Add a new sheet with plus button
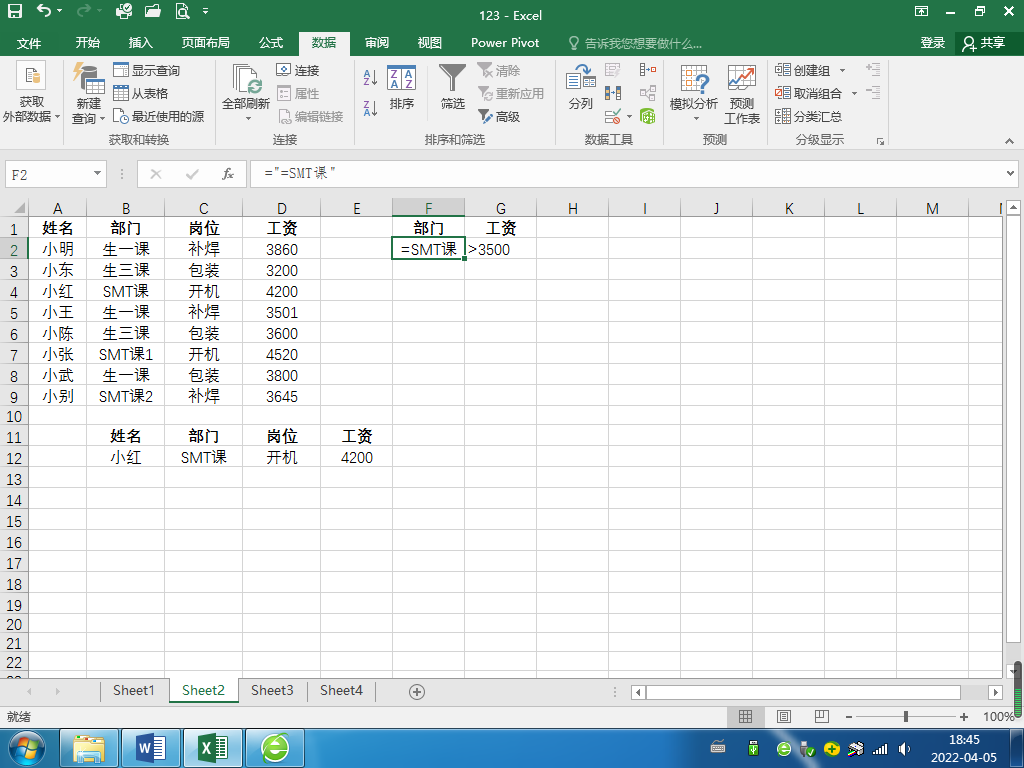The width and height of the screenshot is (1024, 768). (x=417, y=692)
